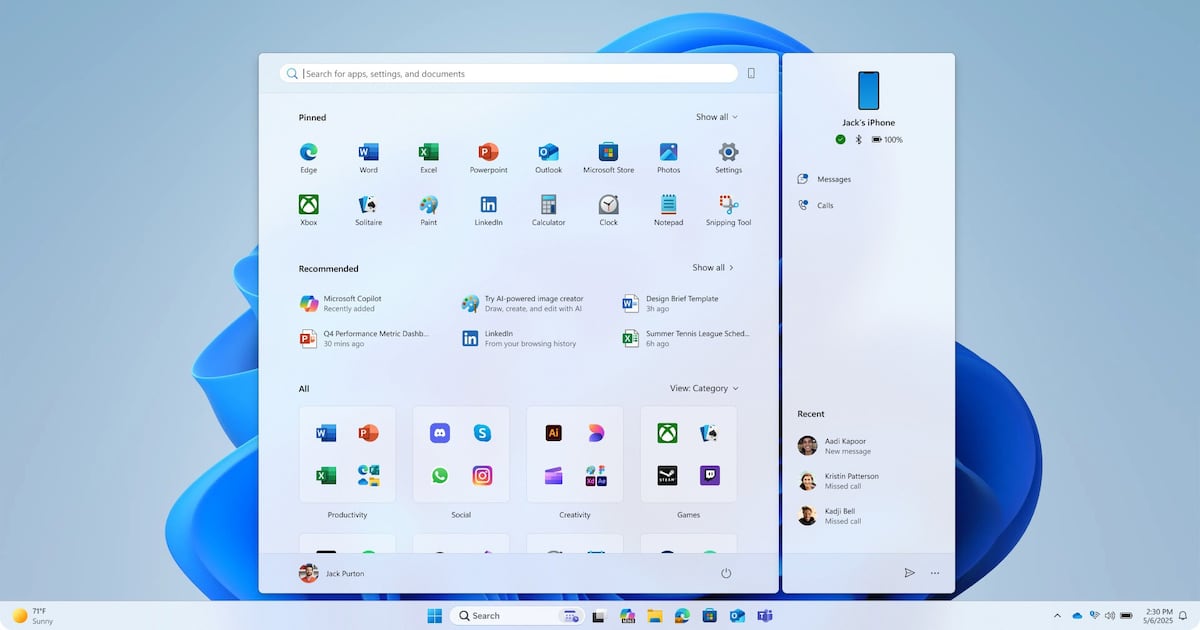
Task: Open Calls in the phone panel
Action: (x=824, y=205)
